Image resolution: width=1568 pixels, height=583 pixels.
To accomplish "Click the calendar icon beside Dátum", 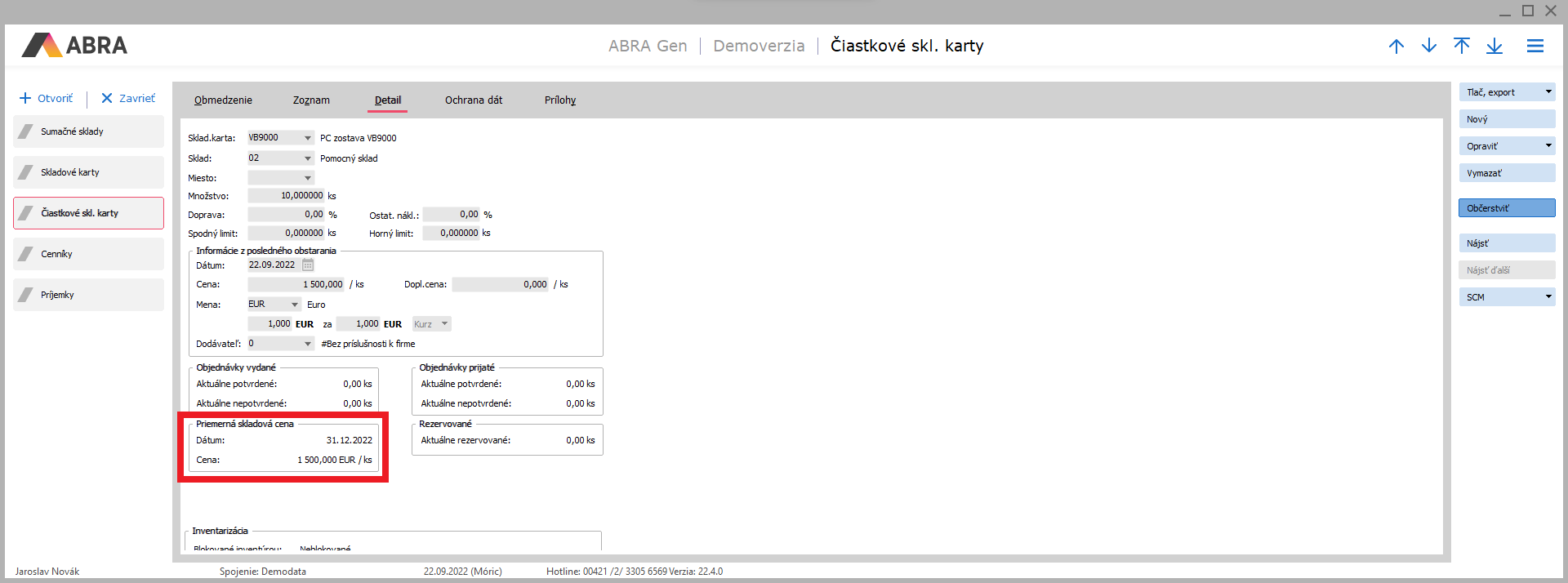I will [308, 265].
